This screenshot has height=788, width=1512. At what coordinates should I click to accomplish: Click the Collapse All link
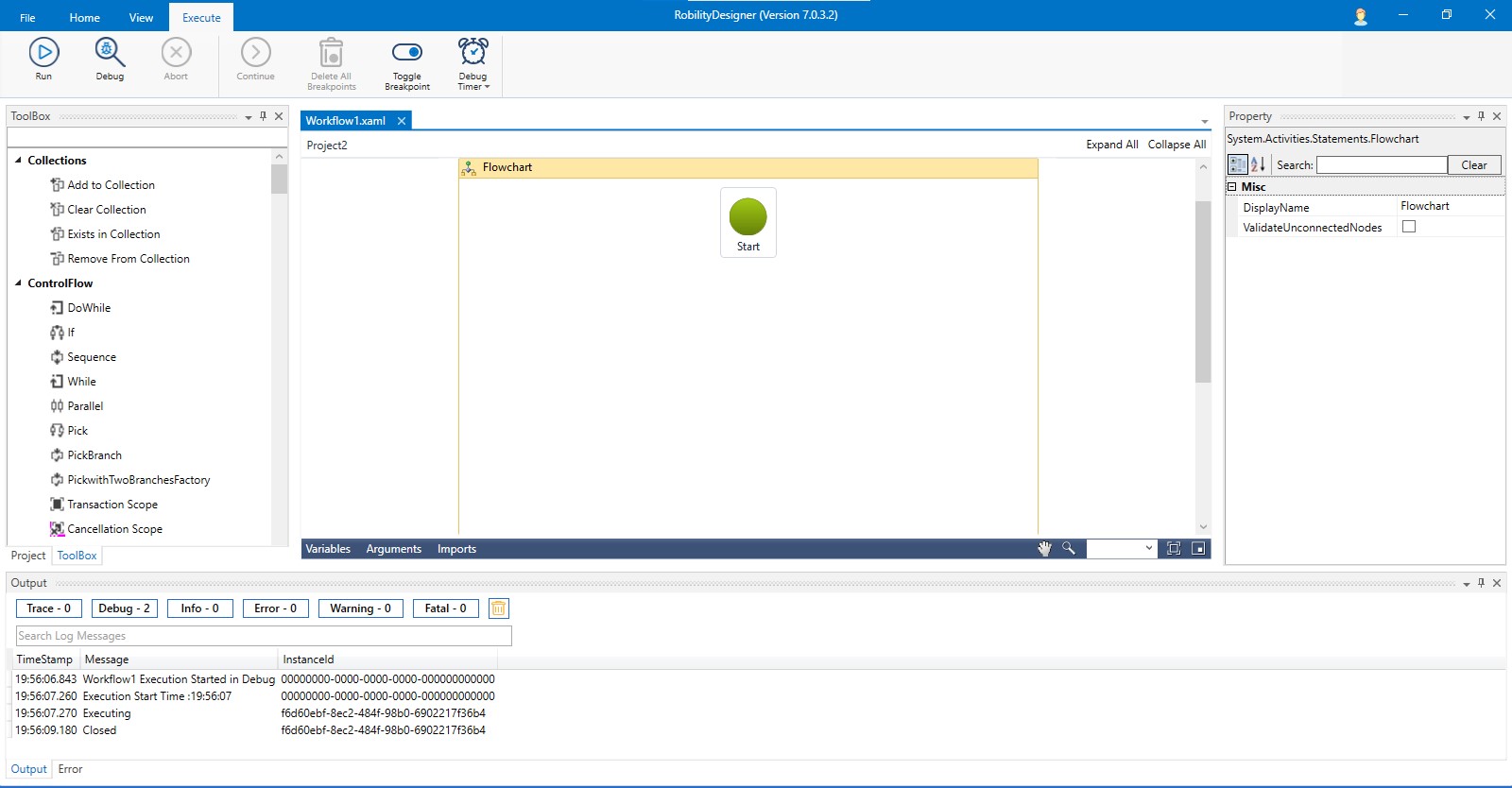(1177, 145)
